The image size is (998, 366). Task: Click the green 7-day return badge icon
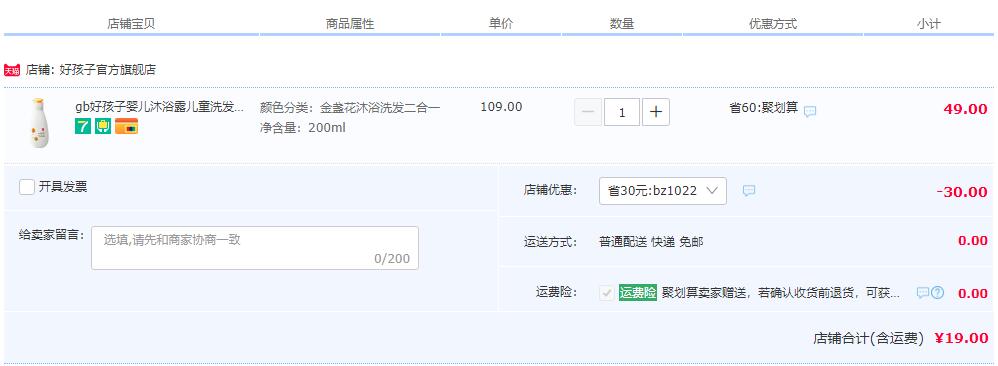click(x=83, y=127)
